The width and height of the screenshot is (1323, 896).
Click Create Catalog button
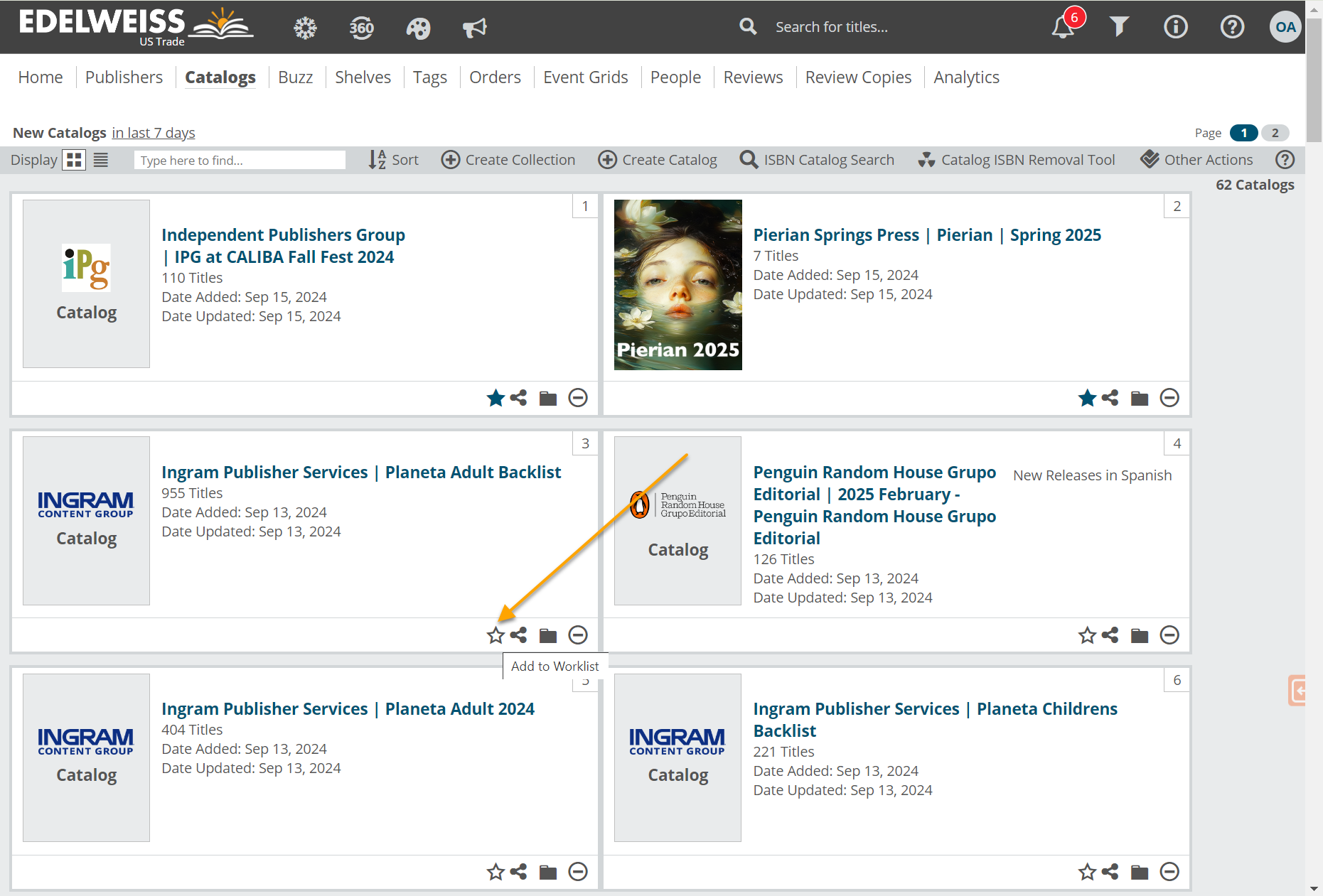658,160
